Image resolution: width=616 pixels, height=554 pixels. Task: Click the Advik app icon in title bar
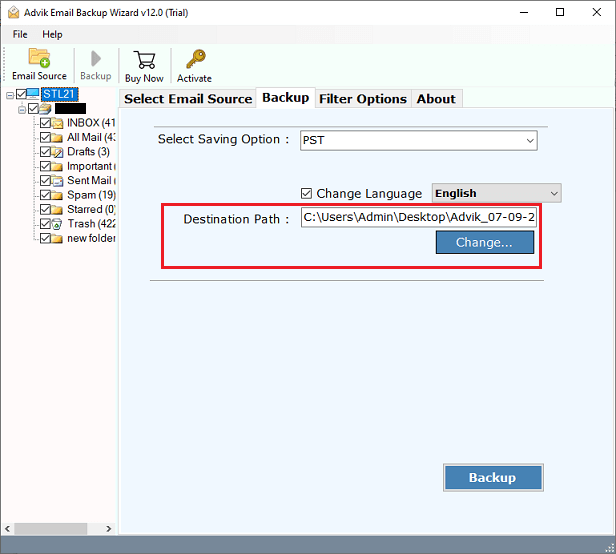pos(13,13)
